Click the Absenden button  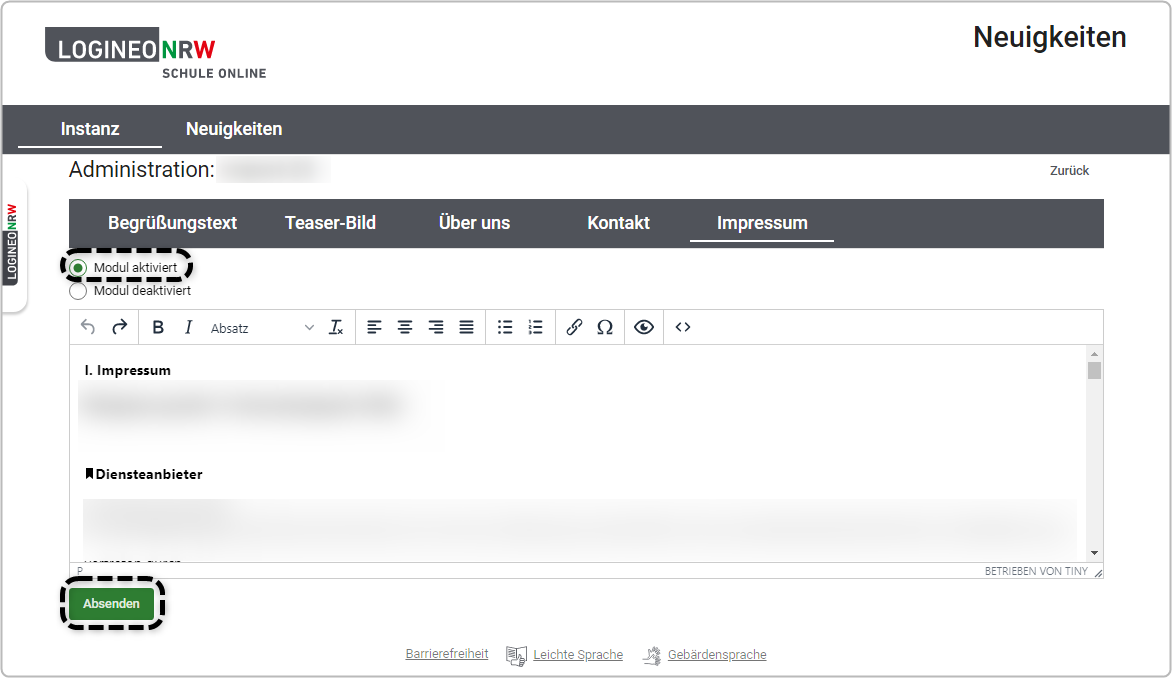click(111, 603)
